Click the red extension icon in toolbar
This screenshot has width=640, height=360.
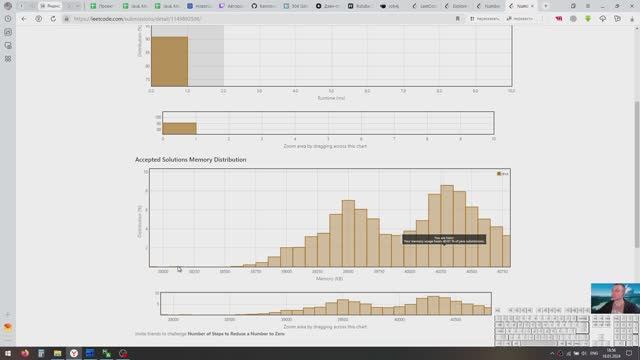point(558,19)
